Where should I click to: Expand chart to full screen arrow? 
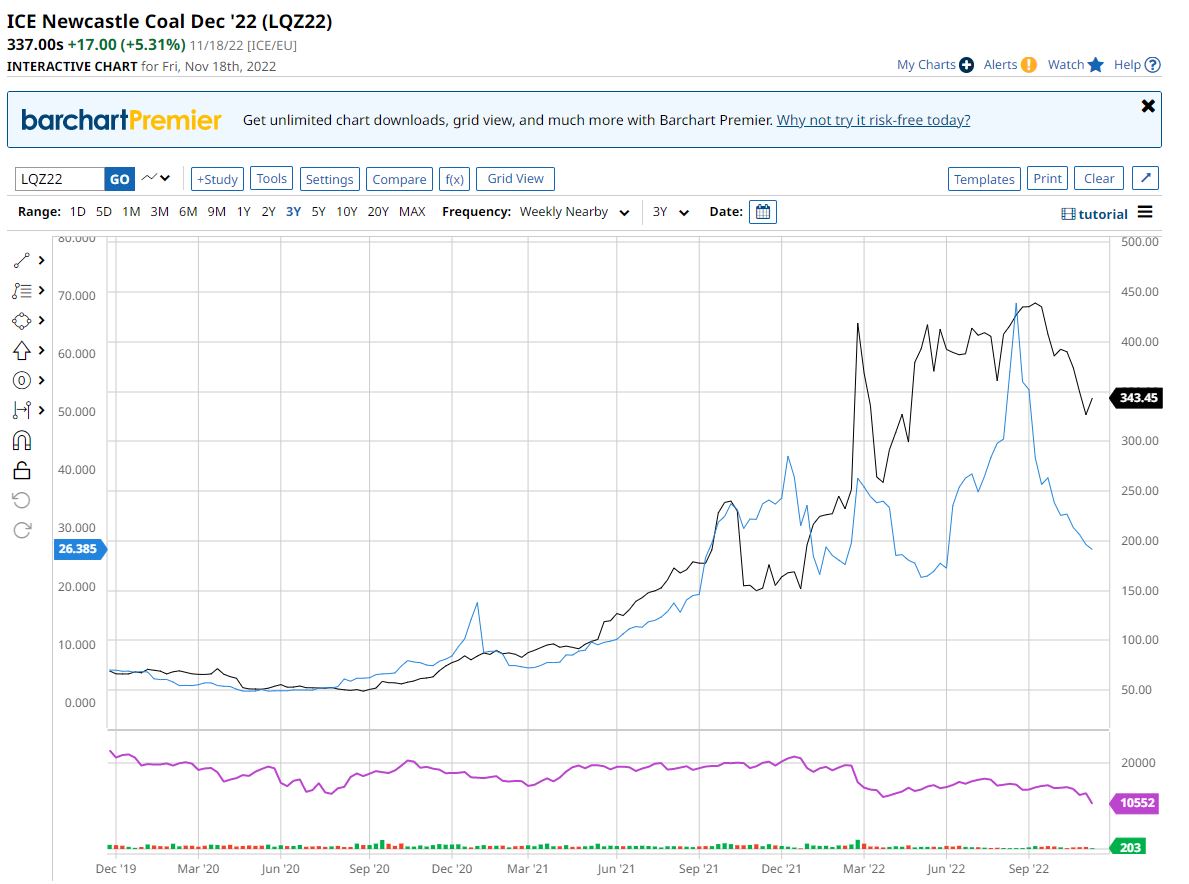pyautogui.click(x=1145, y=179)
